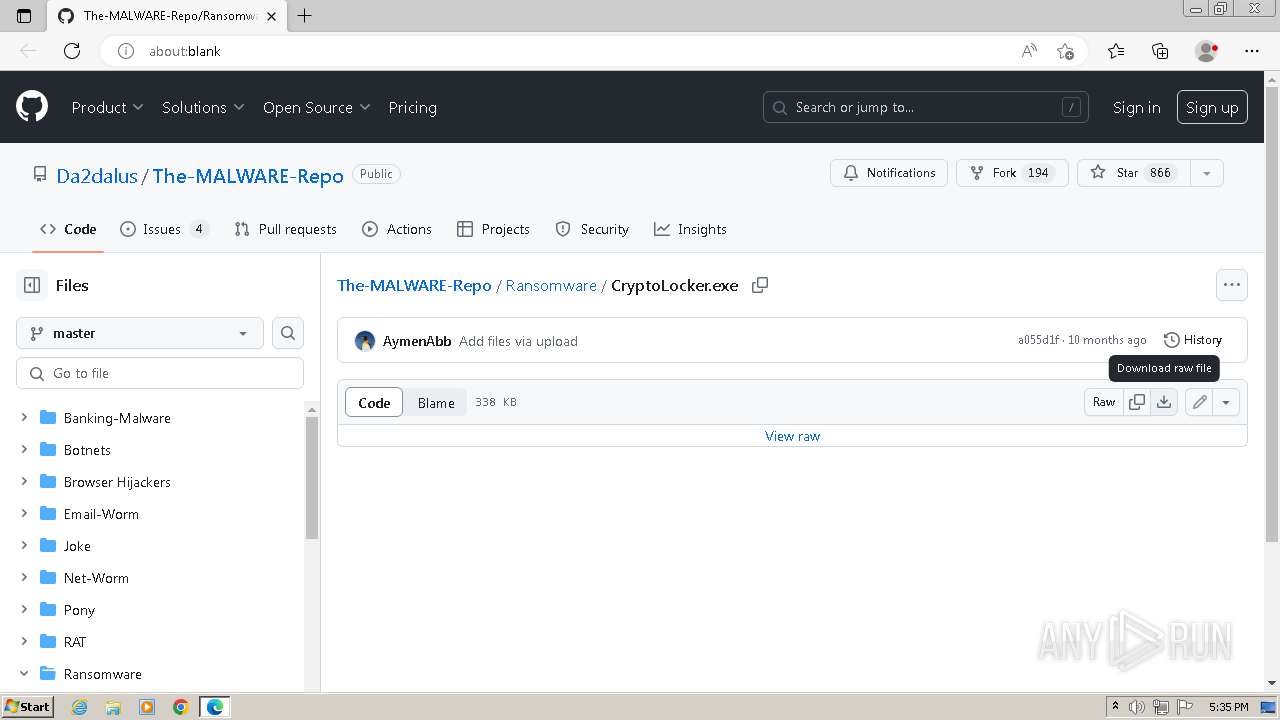Screen dimensions: 1280x720
Task: Open more edit options dropdown arrow
Action: point(1226,402)
